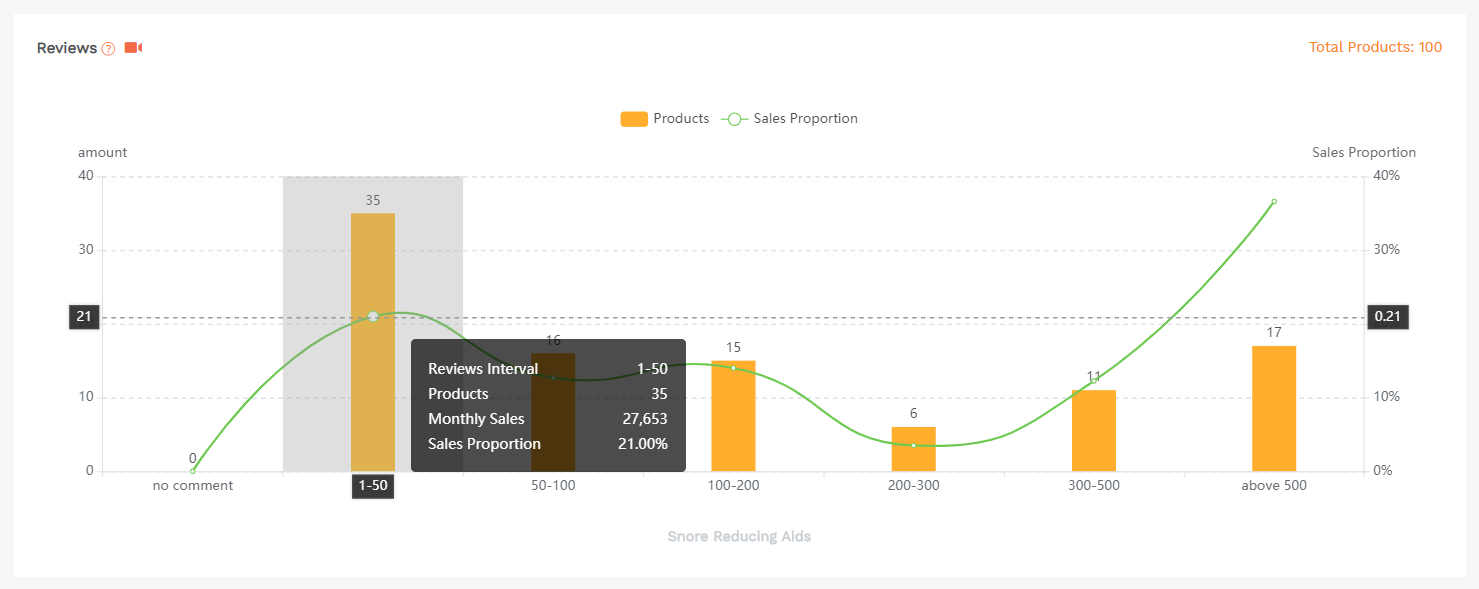Click the '50-100' axis label
This screenshot has width=1479, height=589.
pos(553,486)
